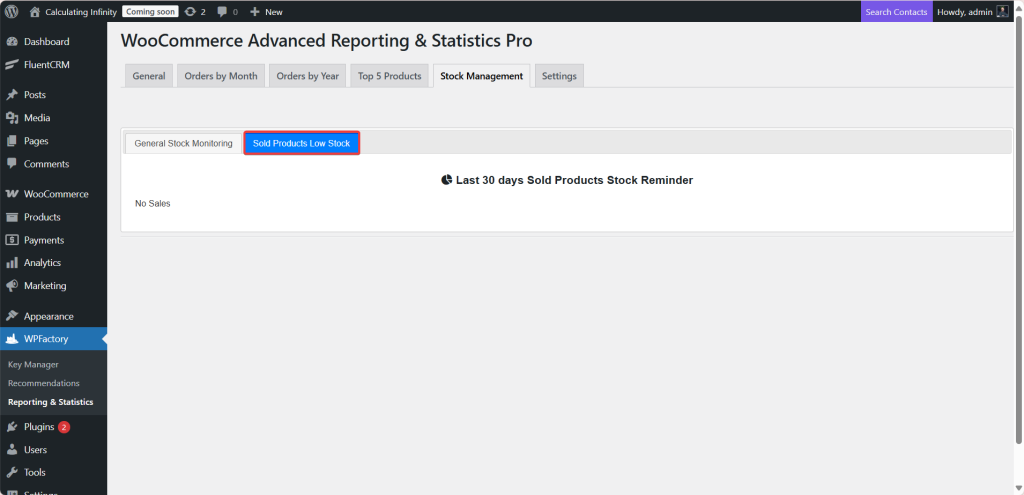The height and width of the screenshot is (495, 1024).
Task: Open Recommendations submenu link
Action: tap(44, 383)
